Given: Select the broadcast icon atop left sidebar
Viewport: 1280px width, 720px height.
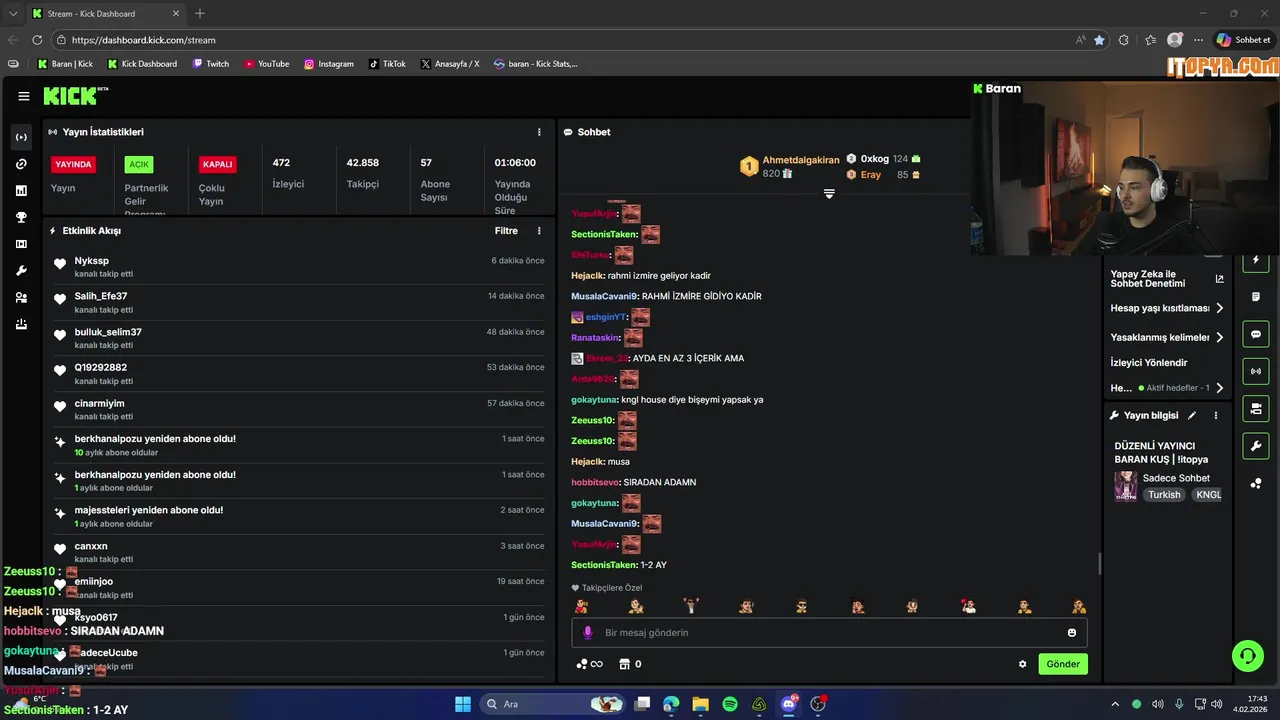Looking at the screenshot, I should pyautogui.click(x=21, y=137).
